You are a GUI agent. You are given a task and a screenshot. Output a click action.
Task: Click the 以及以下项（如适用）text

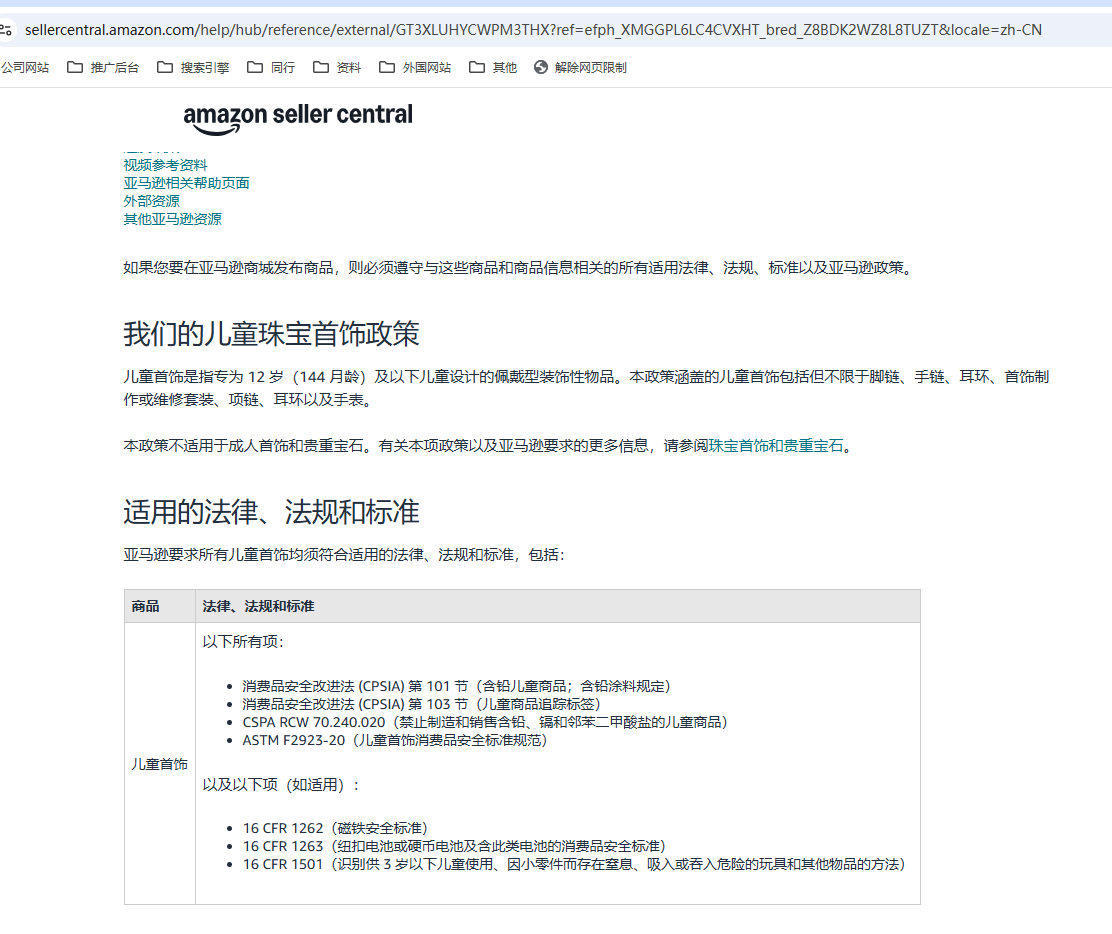coord(281,785)
